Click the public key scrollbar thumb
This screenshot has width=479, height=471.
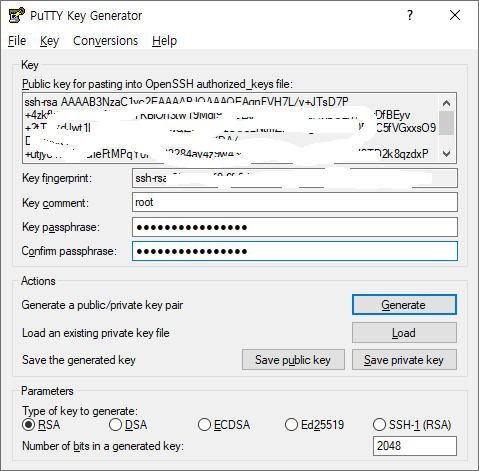447,123
